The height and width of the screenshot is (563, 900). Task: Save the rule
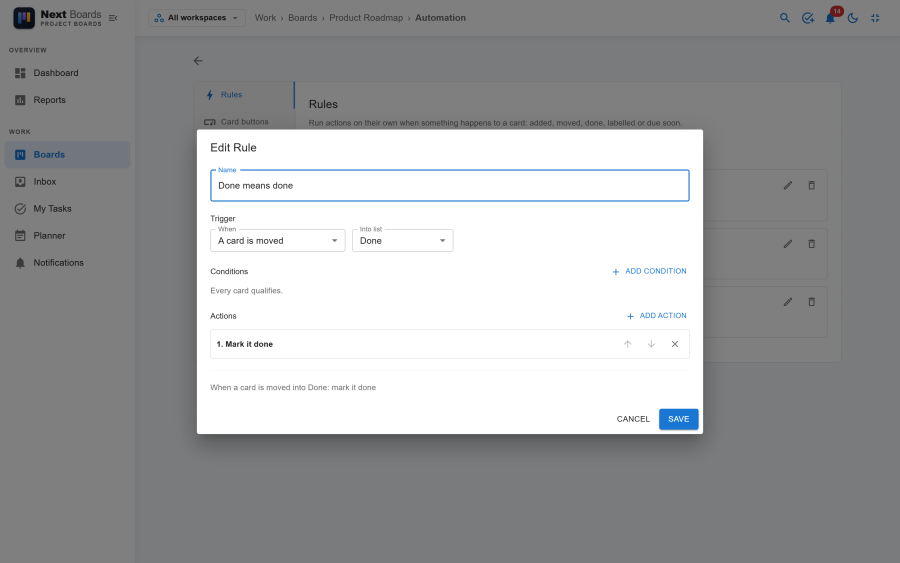678,419
